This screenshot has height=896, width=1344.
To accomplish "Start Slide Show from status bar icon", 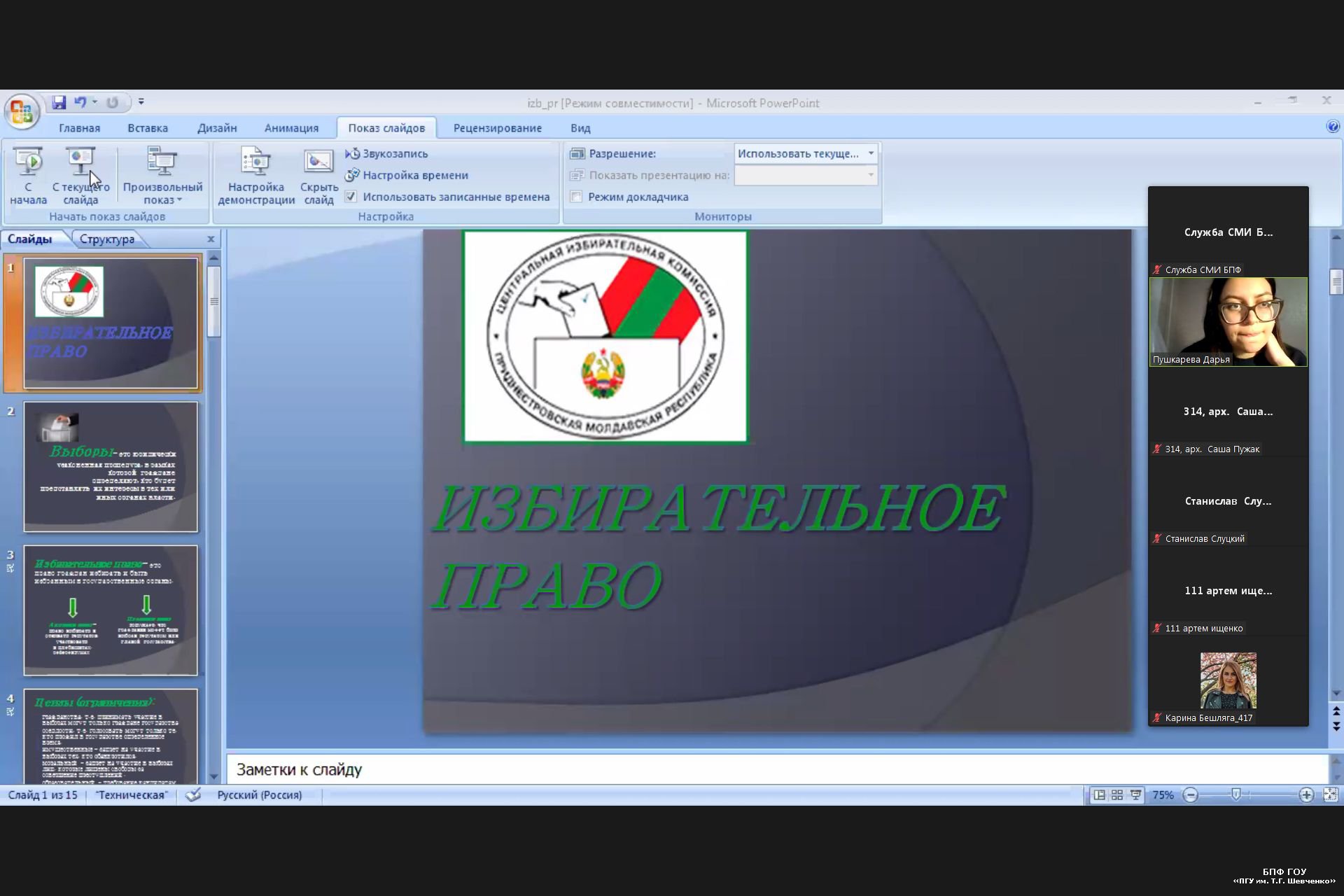I will pyautogui.click(x=1135, y=795).
